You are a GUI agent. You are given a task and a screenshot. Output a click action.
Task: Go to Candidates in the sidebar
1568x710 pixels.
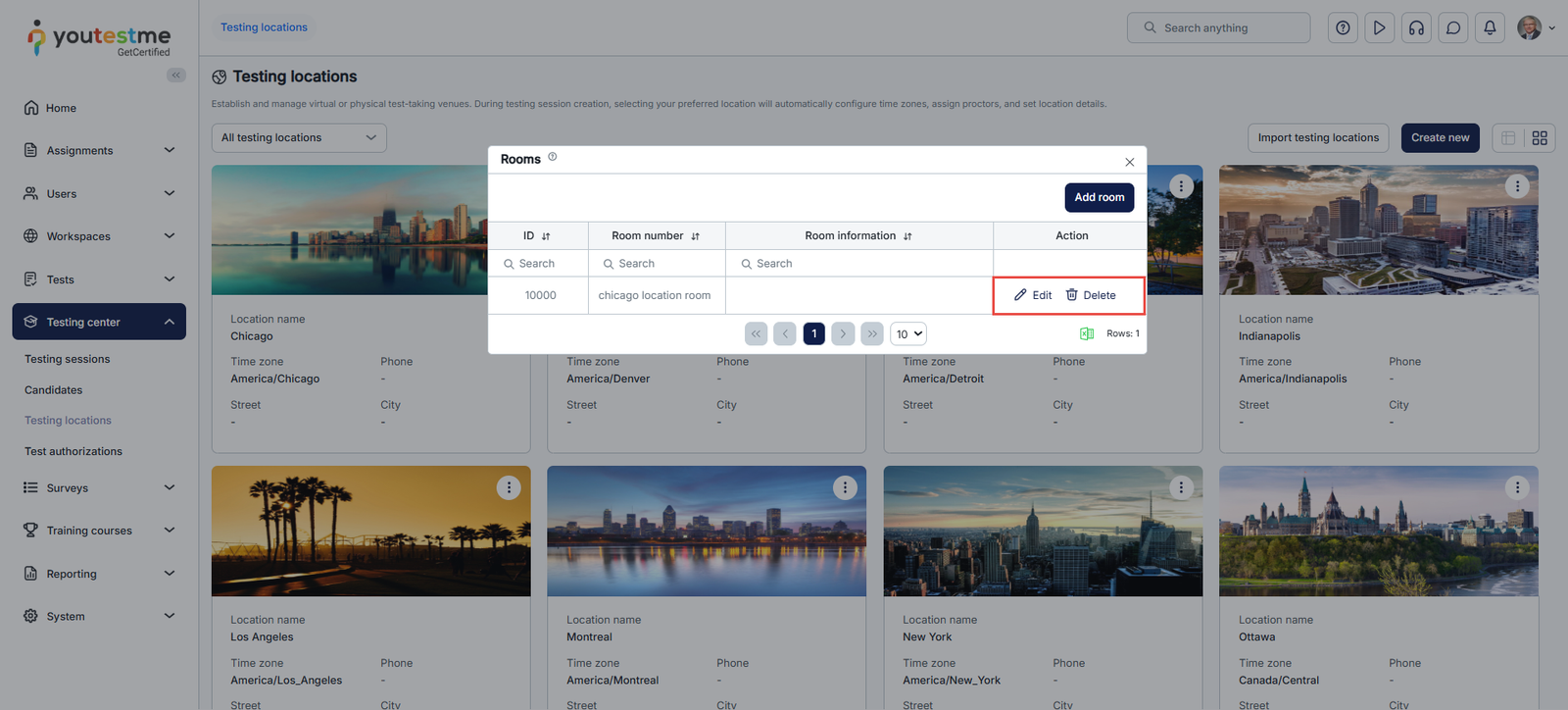54,390
